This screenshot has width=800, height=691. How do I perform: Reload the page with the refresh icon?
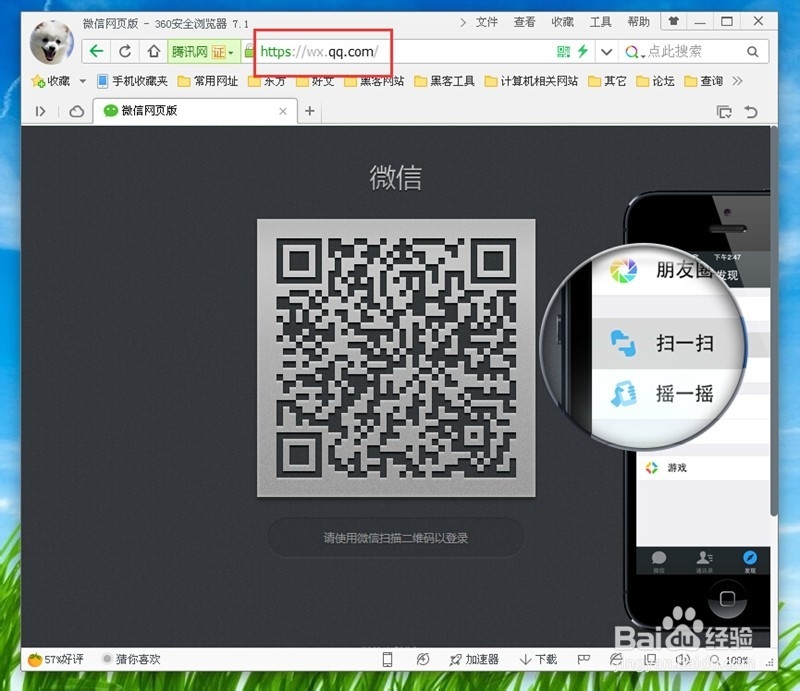(125, 51)
